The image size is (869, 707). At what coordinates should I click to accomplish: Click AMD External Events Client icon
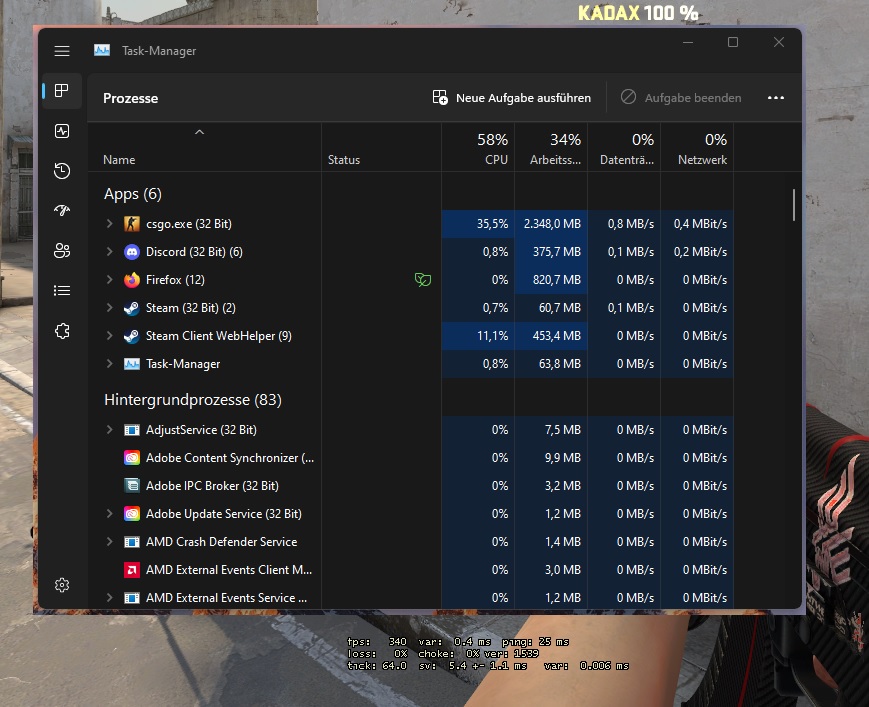click(132, 570)
